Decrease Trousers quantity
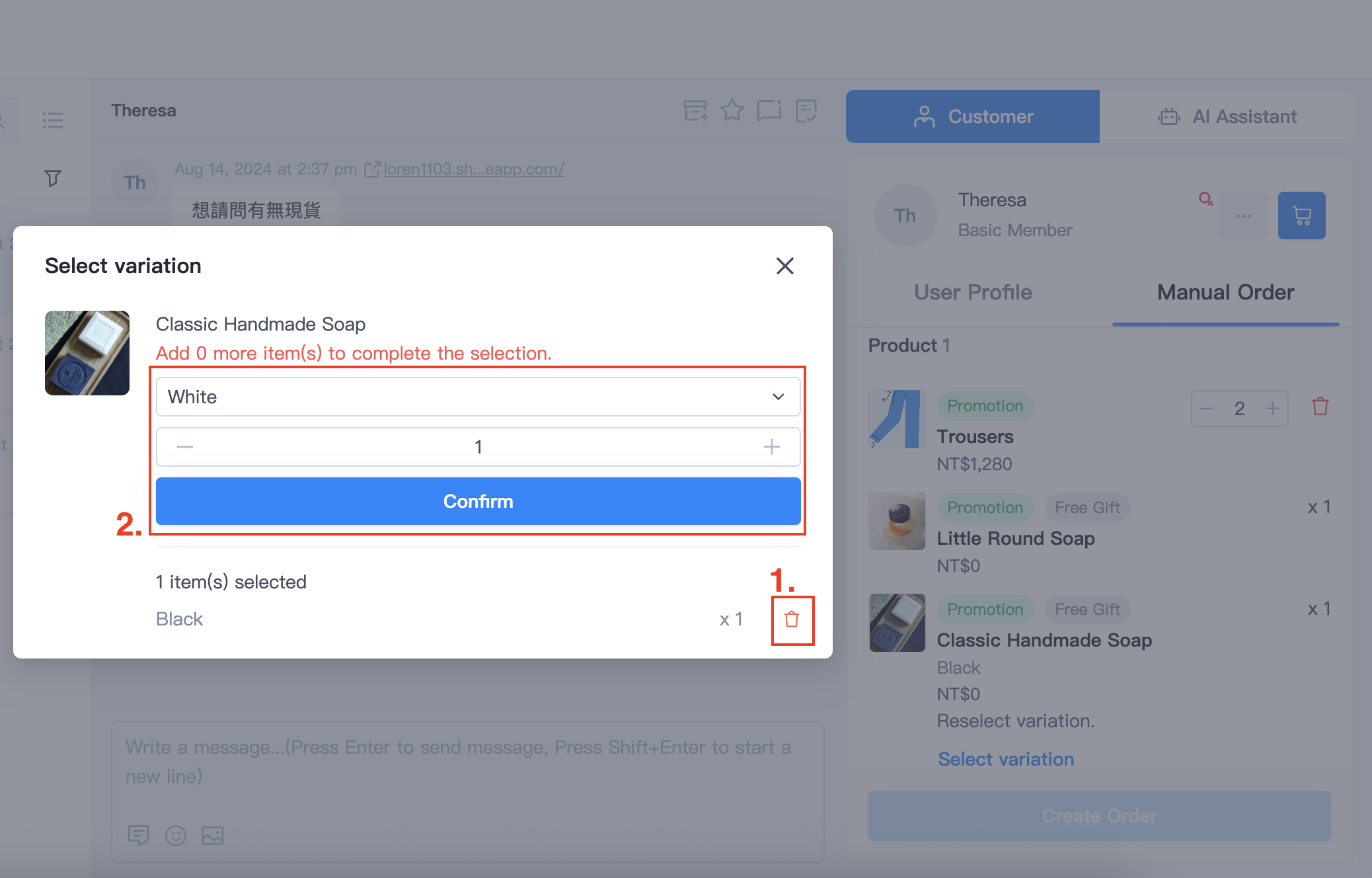Screen dimensions: 1372x878 coord(1207,409)
